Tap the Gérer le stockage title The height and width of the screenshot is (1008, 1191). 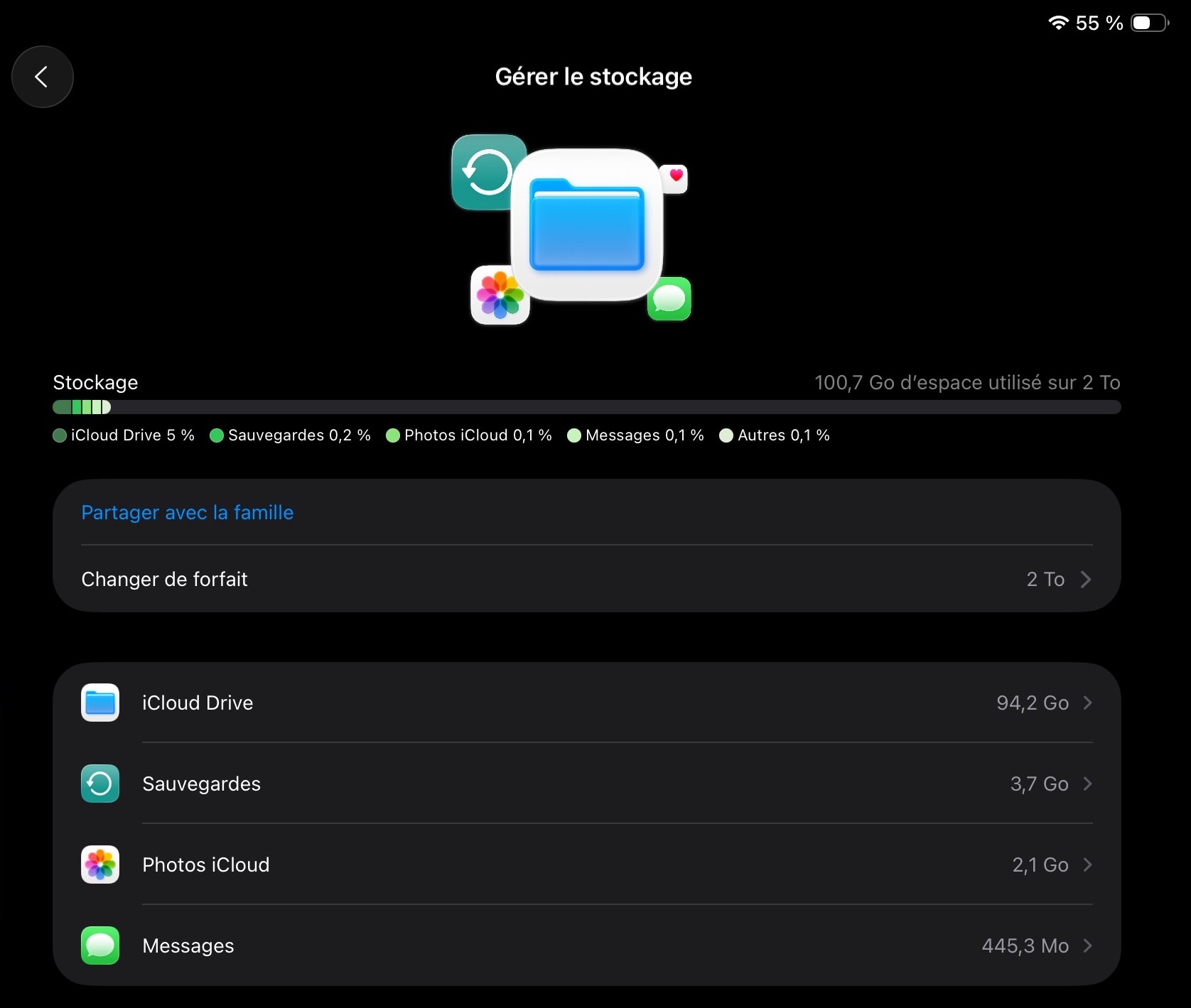[593, 77]
